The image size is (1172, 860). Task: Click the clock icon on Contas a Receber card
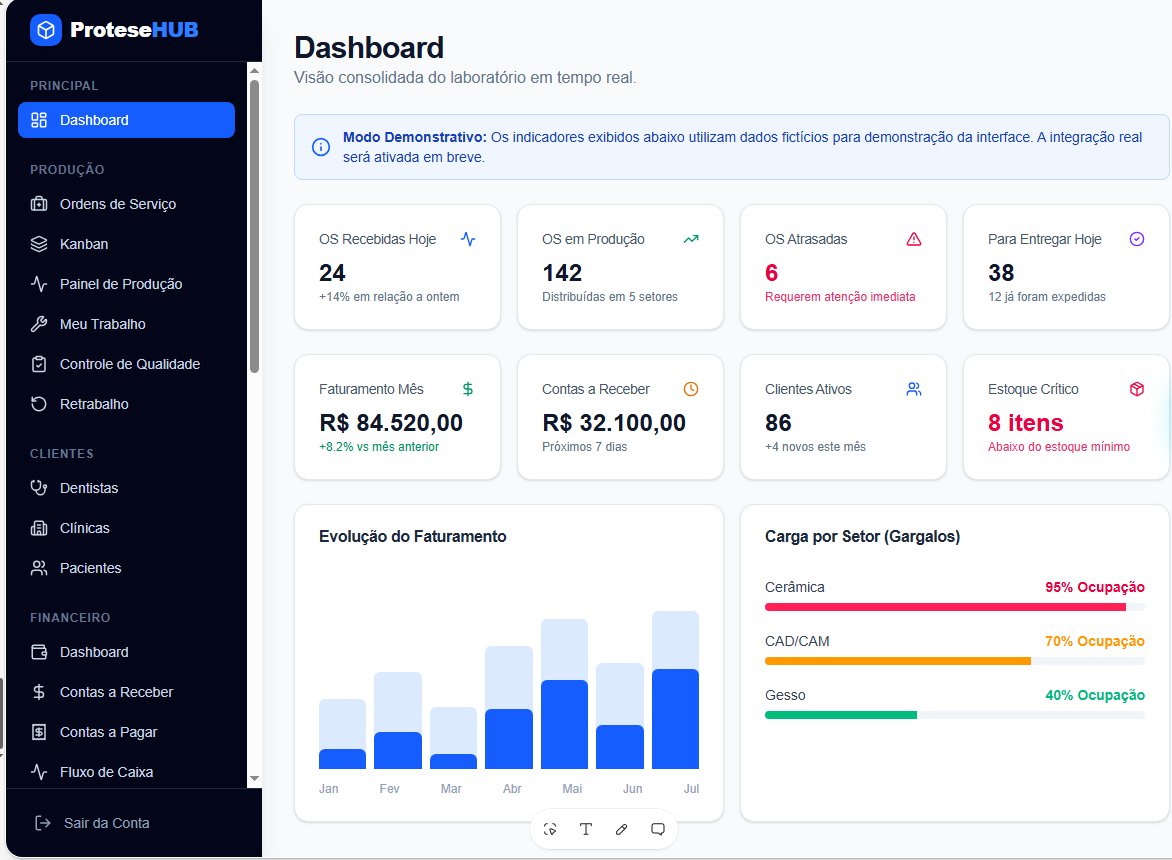[x=691, y=389]
